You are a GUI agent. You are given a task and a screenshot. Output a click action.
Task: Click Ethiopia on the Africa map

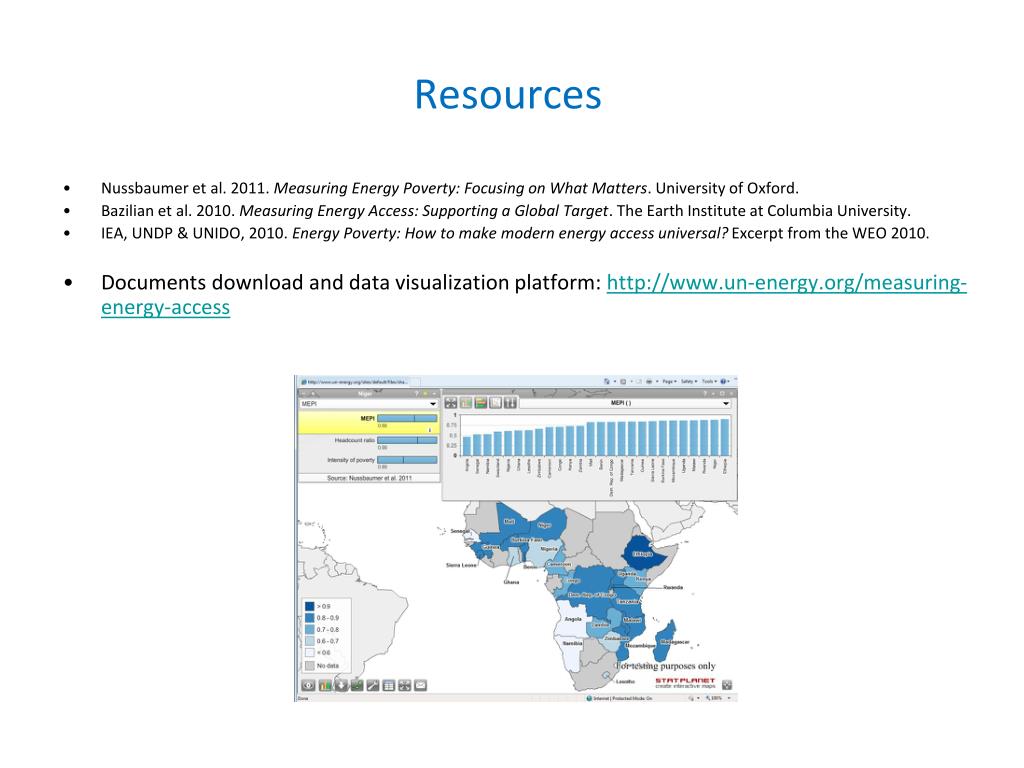643,554
